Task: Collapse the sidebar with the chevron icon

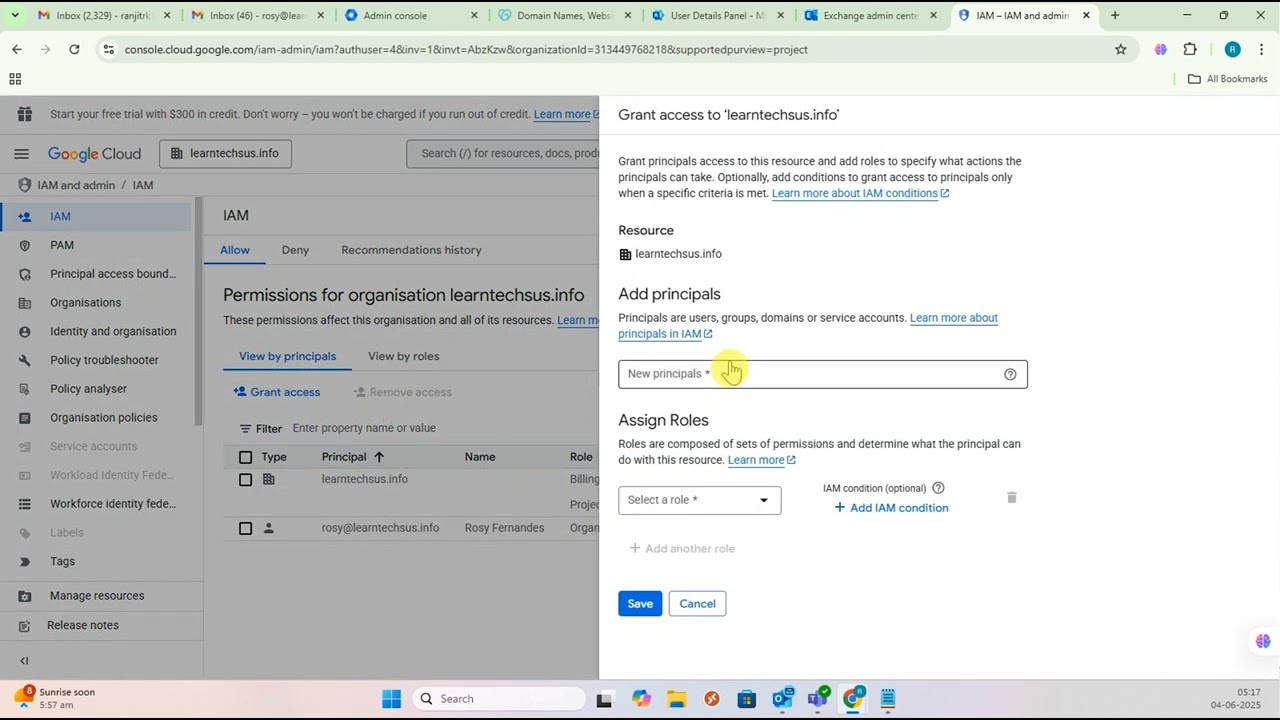Action: tap(24, 660)
